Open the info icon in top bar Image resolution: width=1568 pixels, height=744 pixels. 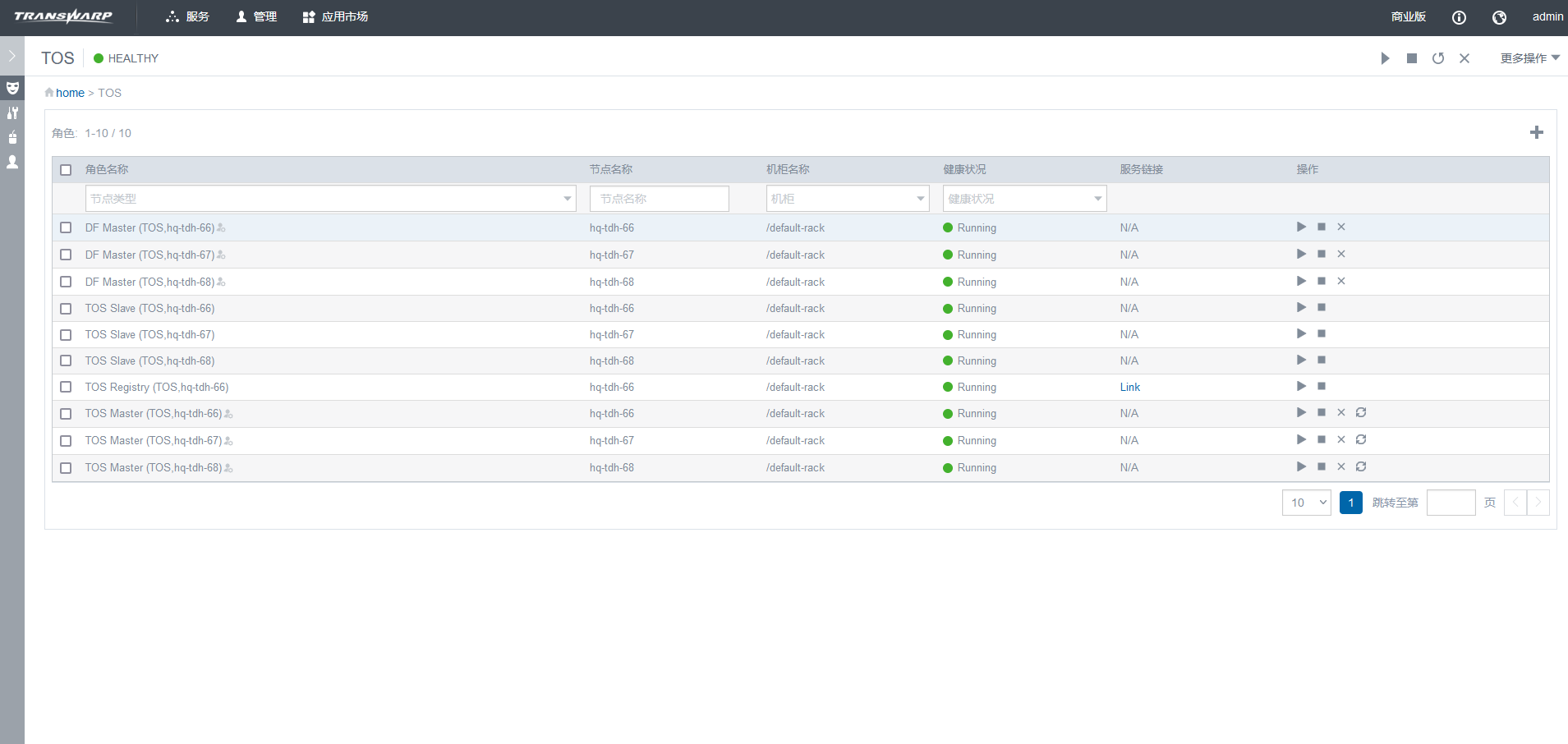[1459, 17]
